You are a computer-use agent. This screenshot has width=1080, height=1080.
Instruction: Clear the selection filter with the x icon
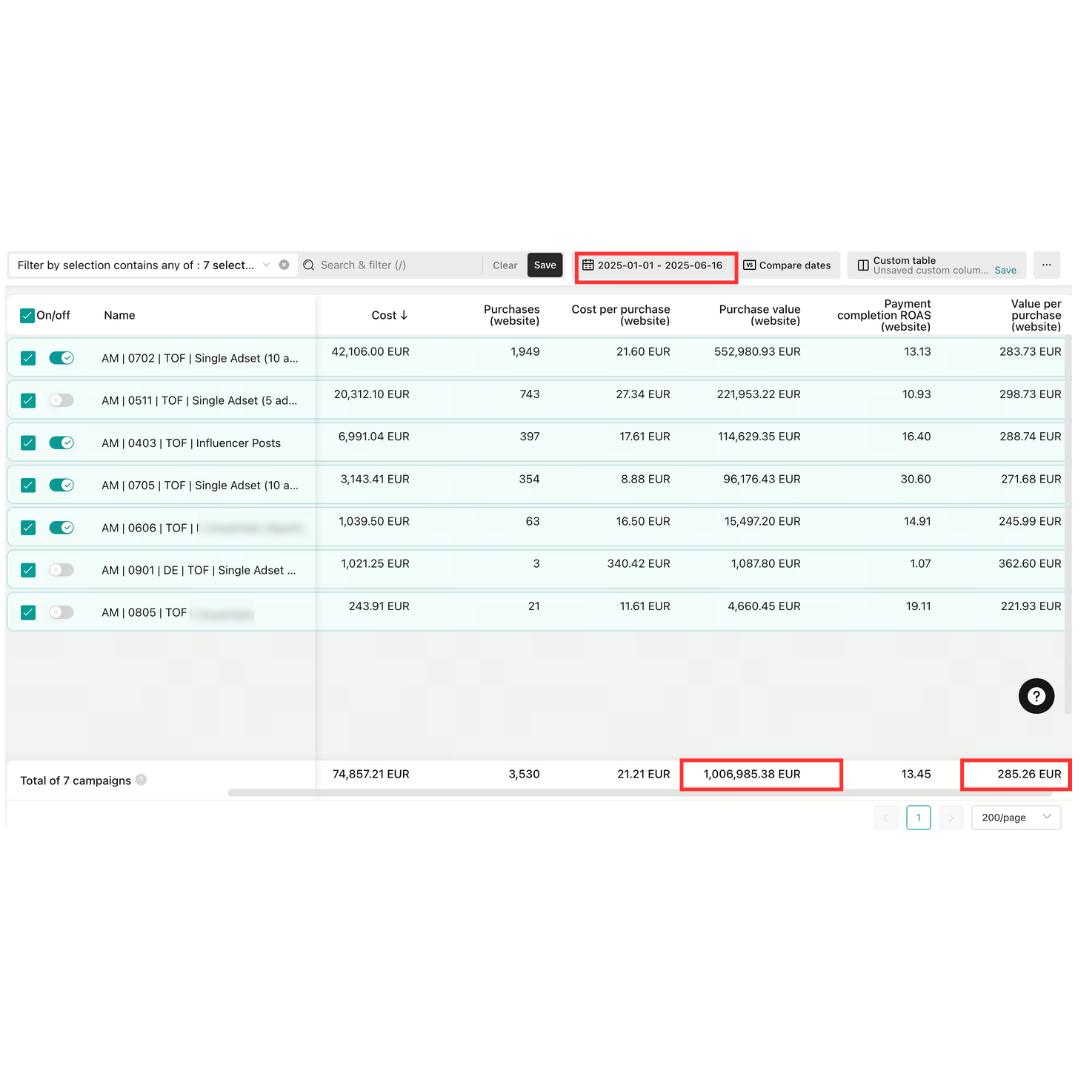(284, 265)
